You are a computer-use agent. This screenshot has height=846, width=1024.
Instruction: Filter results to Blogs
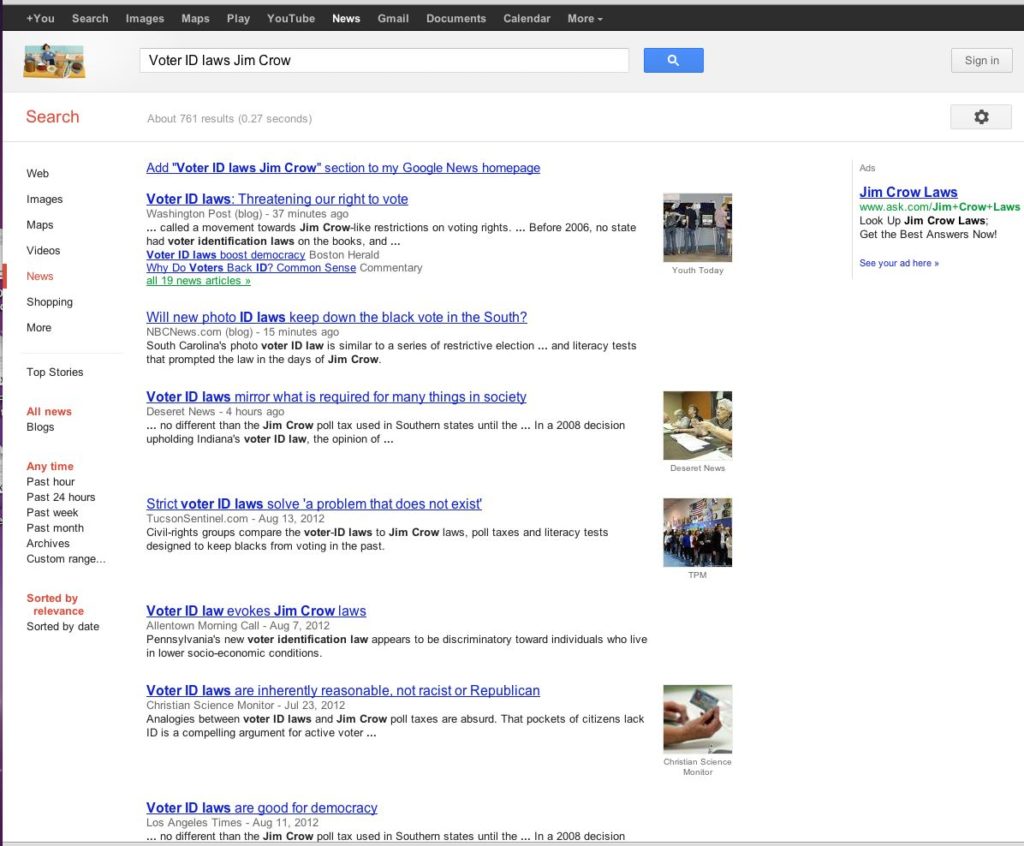40,427
